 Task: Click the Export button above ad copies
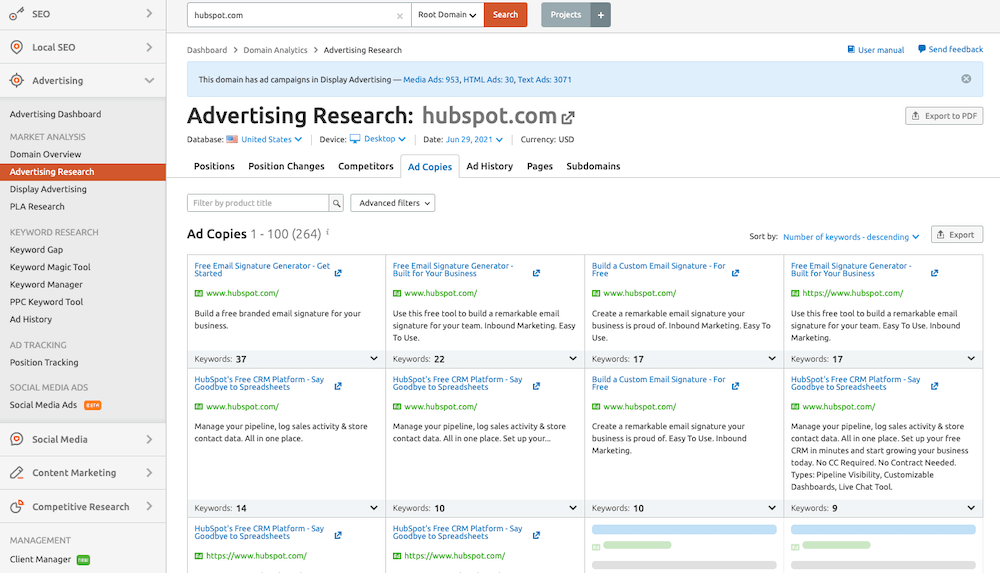point(957,234)
